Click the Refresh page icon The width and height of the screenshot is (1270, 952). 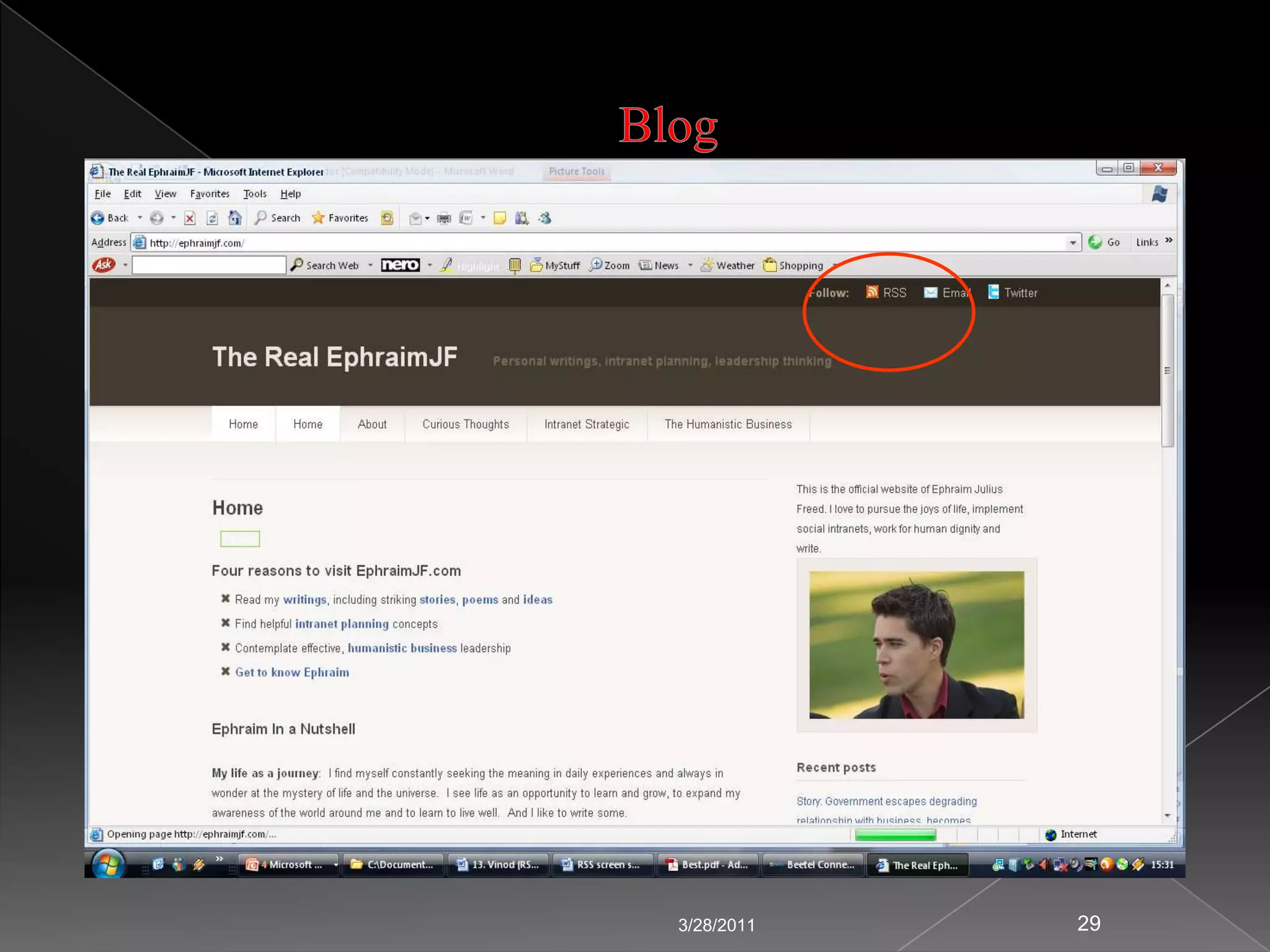(212, 218)
